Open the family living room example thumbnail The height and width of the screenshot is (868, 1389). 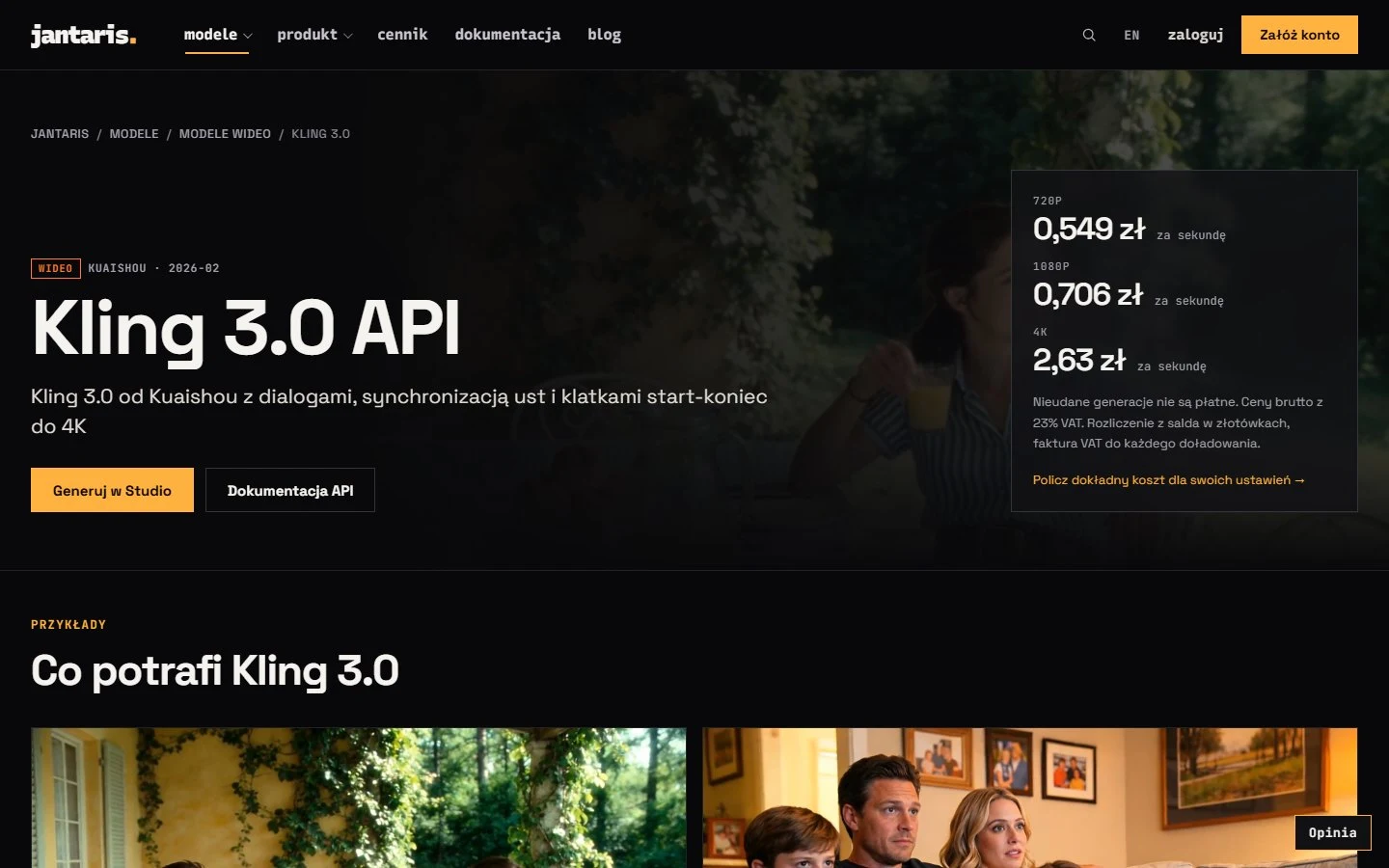1030,798
